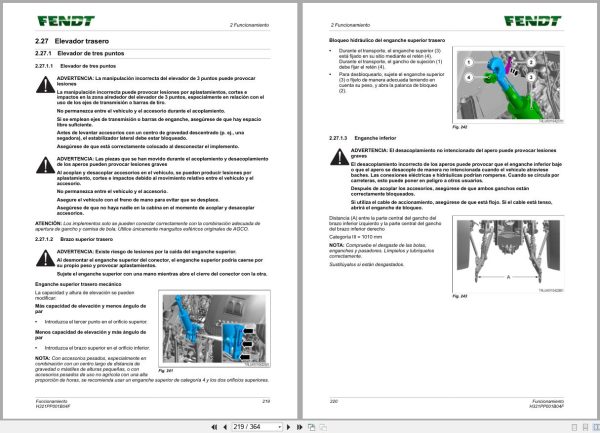This screenshot has height=433, width=600.
Task: Click the "Enganche superior trasero mecánico" heading
Action: pyautogui.click(x=78, y=284)
